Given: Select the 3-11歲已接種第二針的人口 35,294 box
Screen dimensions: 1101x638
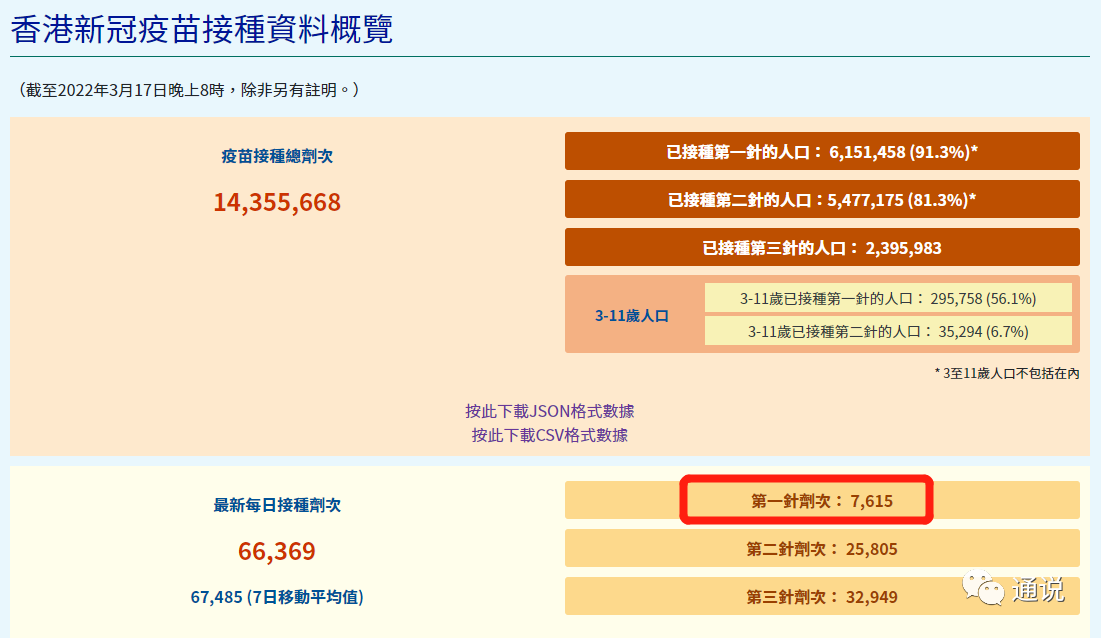Looking at the screenshot, I should point(887,331).
